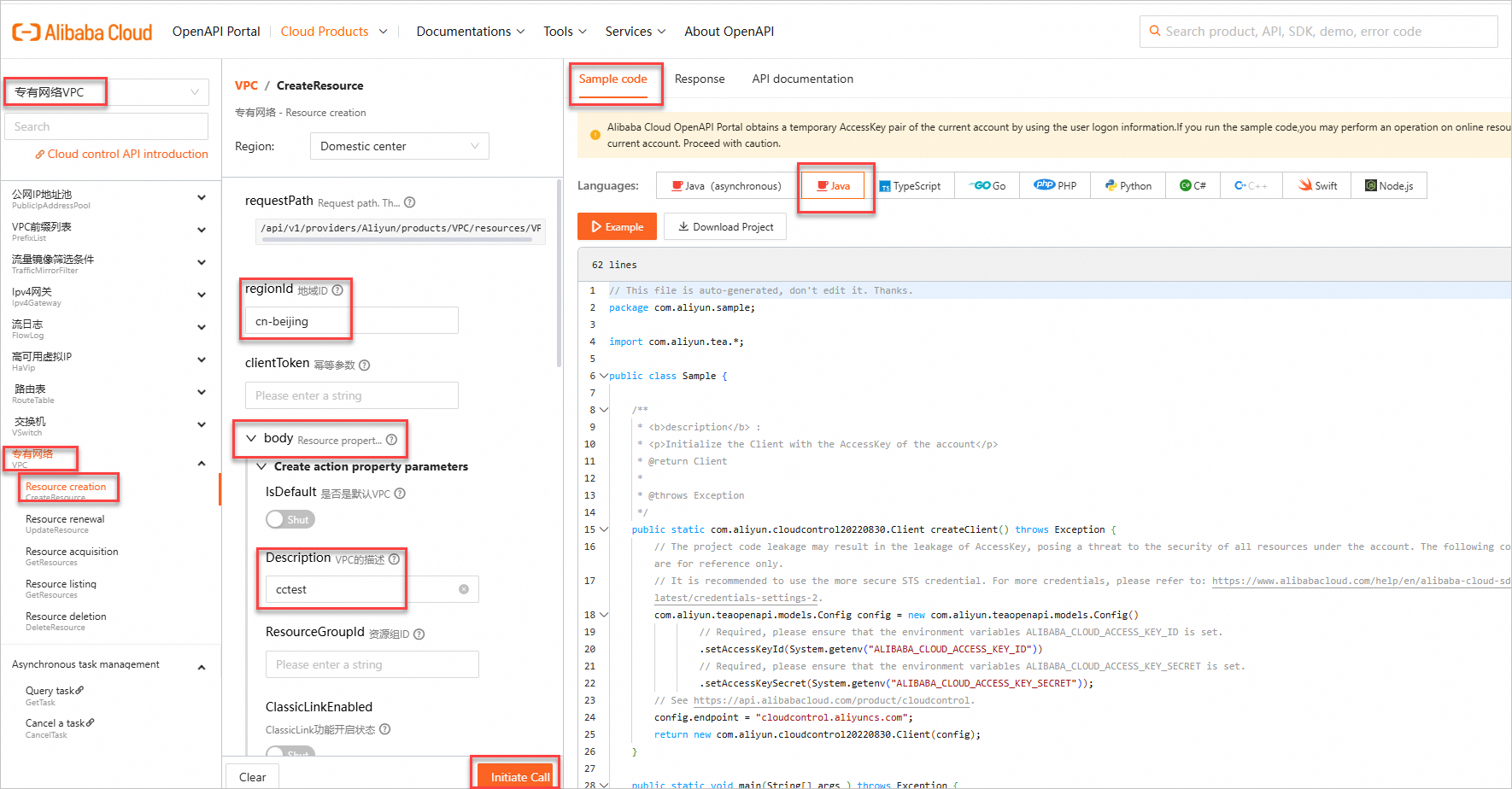Select the C++ language option
Screen dimensions: 1512x789
(1251, 185)
